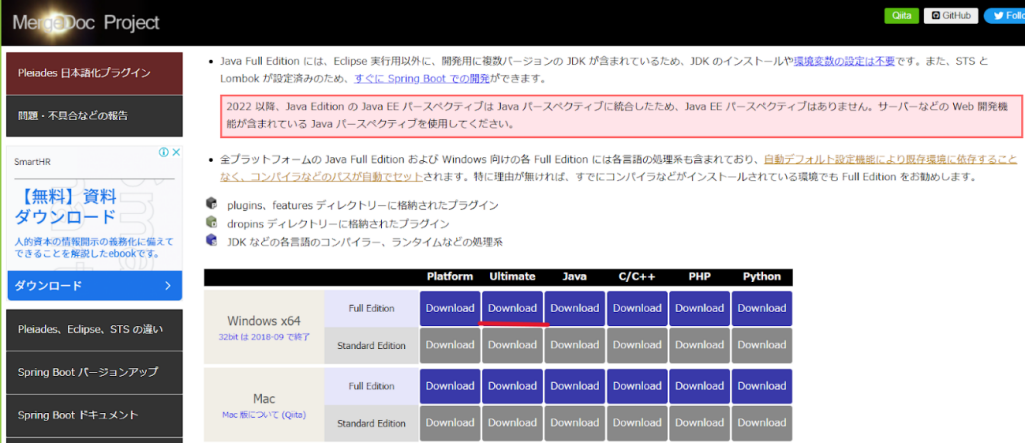1025x443 pixels.
Task: Click the Python column header
Action: tap(762, 276)
